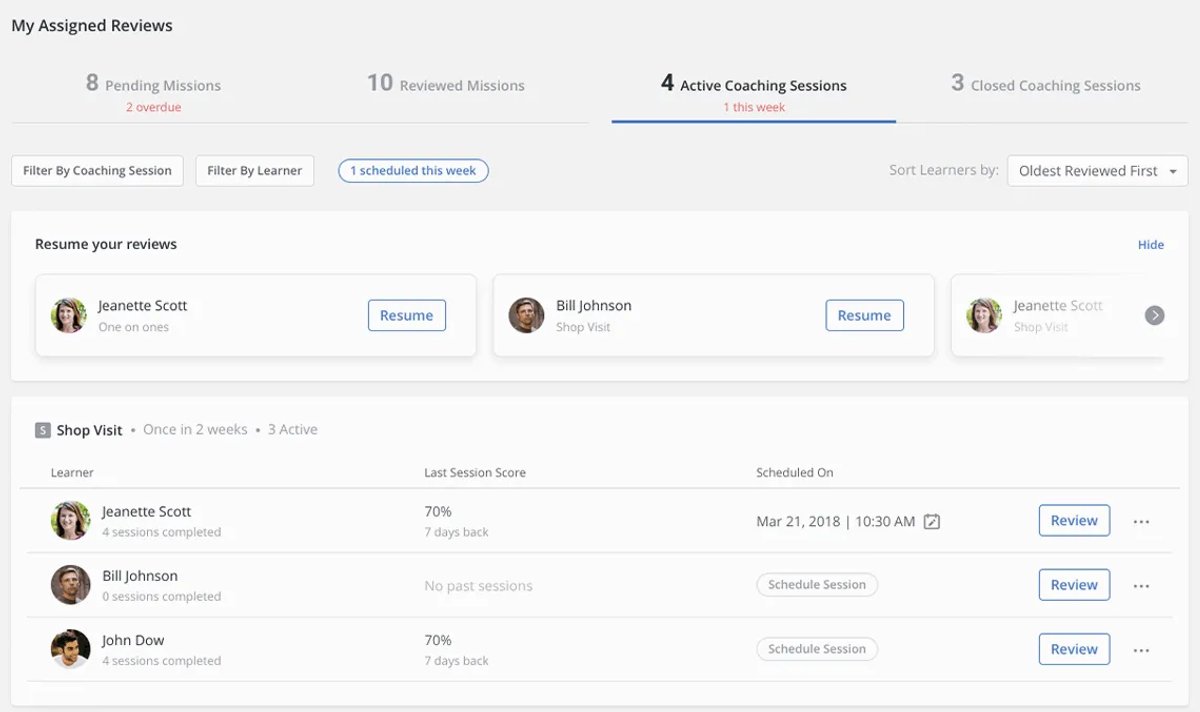Viewport: 1200px width, 712px height.
Task: Click Jeanette Scott's avatar in learner table
Action: point(71,521)
